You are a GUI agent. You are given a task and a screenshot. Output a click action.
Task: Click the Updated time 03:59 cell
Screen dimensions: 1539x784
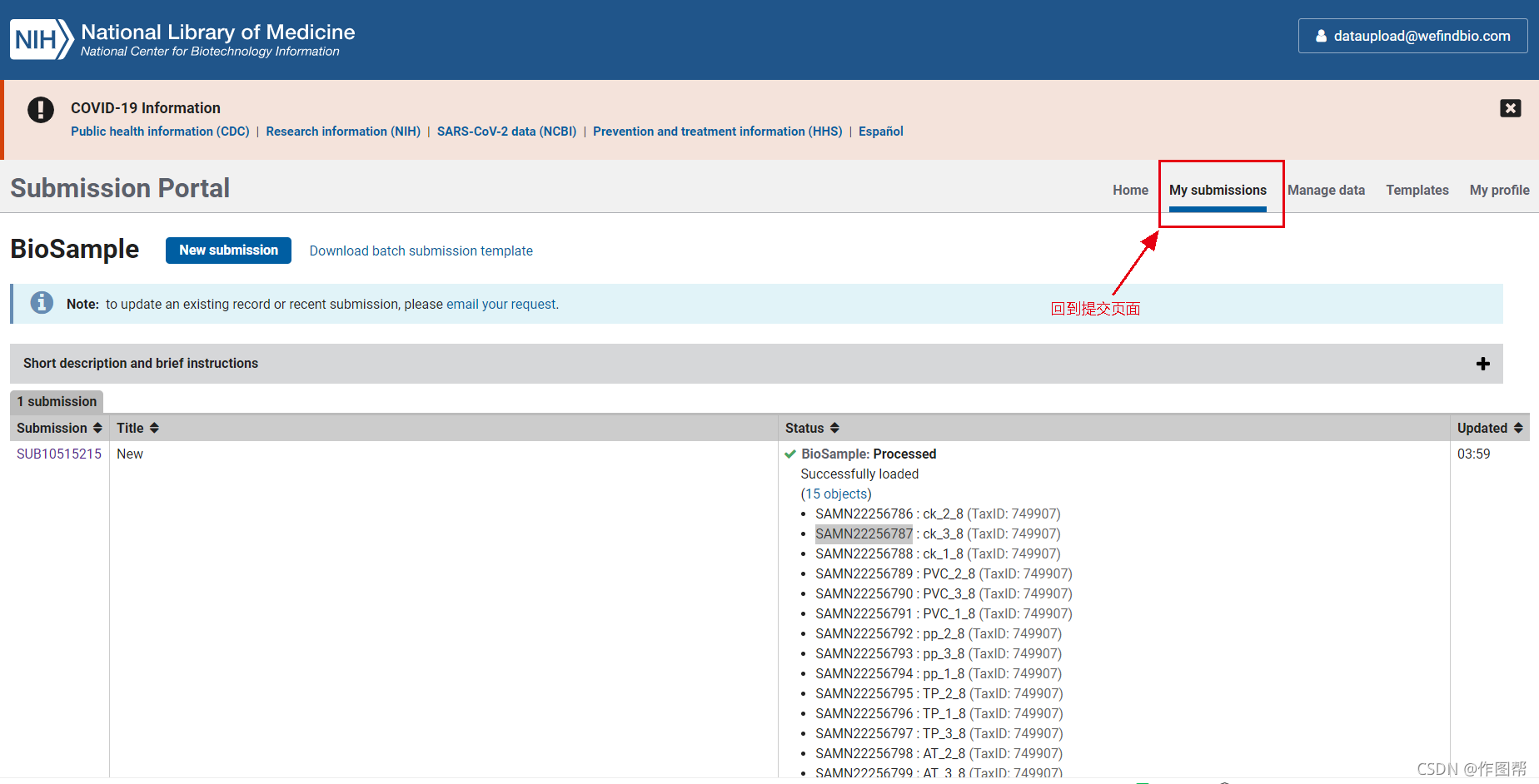click(1473, 454)
